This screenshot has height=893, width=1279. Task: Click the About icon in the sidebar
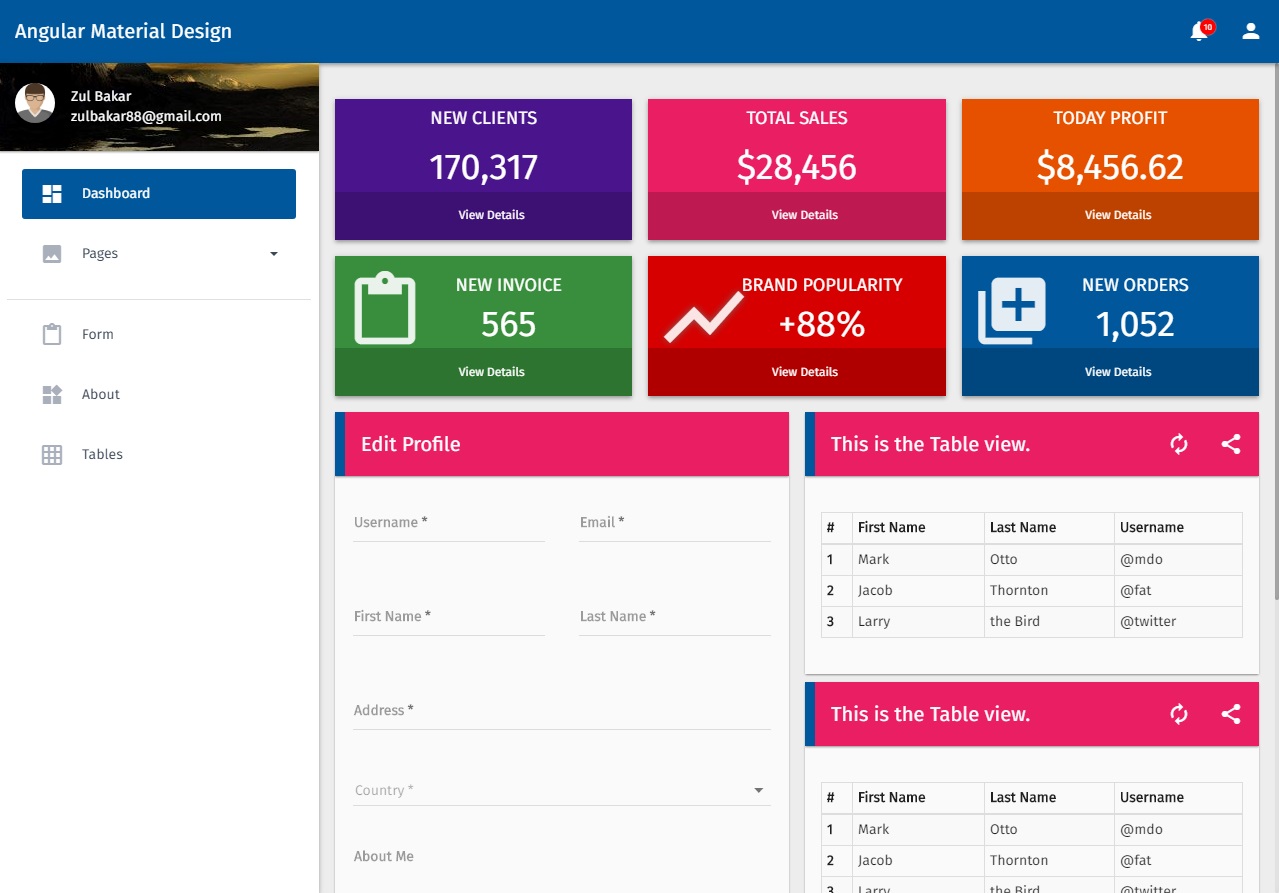(51, 394)
